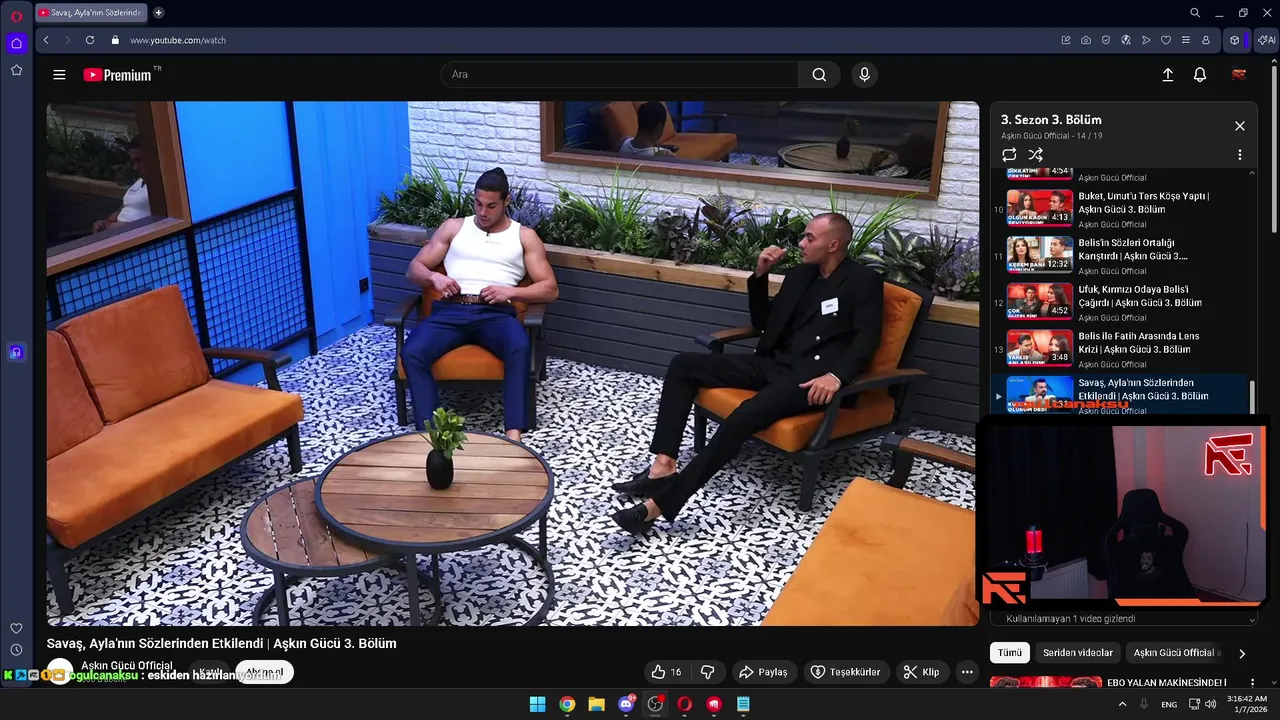Open Opera AI assistant button
The height and width of the screenshot is (720, 1280).
coord(1266,40)
